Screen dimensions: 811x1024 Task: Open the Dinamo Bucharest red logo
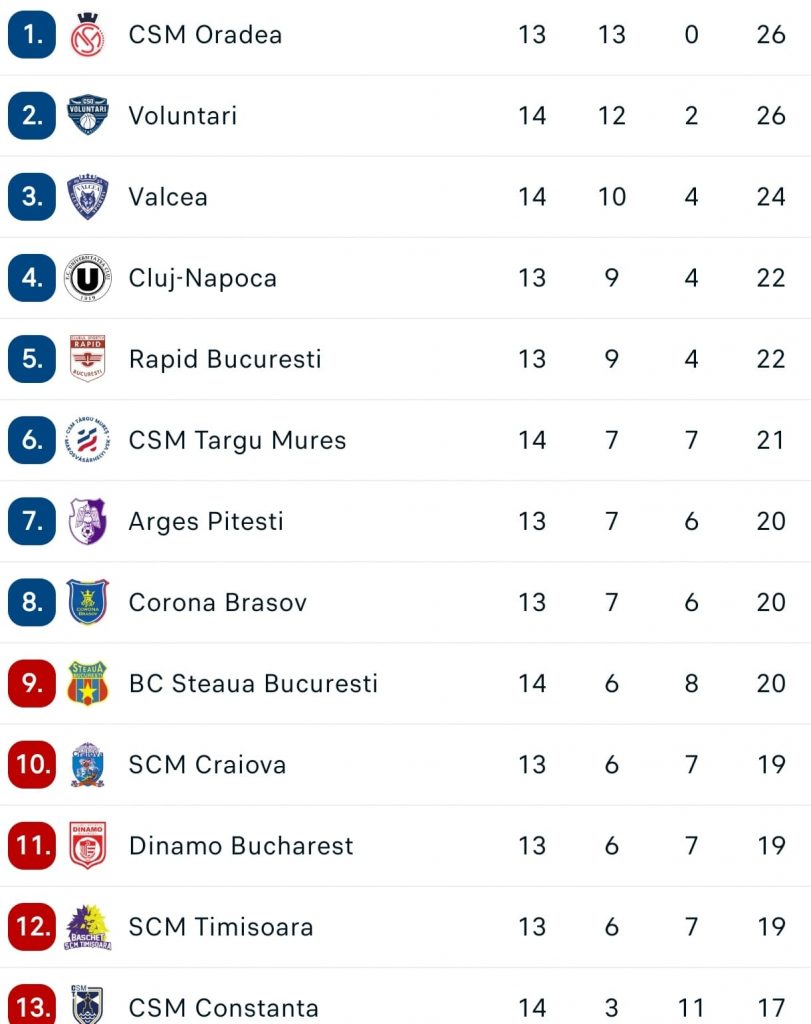click(87, 845)
